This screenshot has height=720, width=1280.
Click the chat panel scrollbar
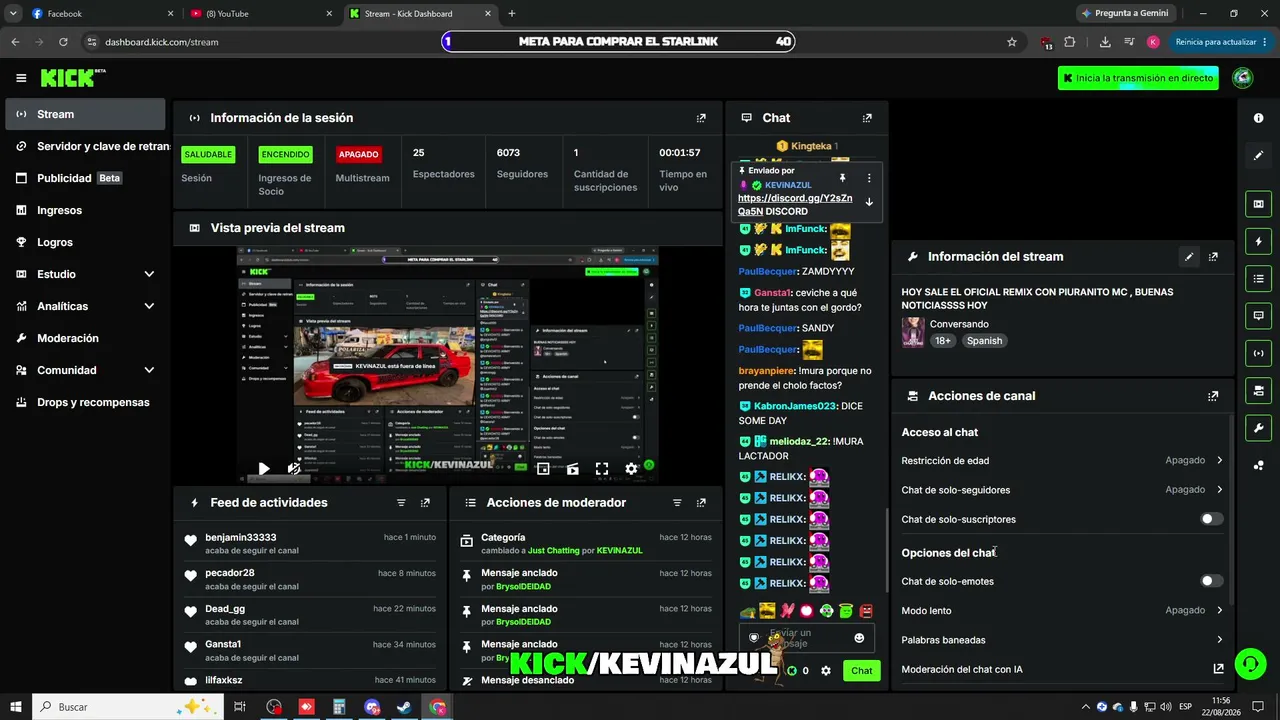tap(886, 550)
